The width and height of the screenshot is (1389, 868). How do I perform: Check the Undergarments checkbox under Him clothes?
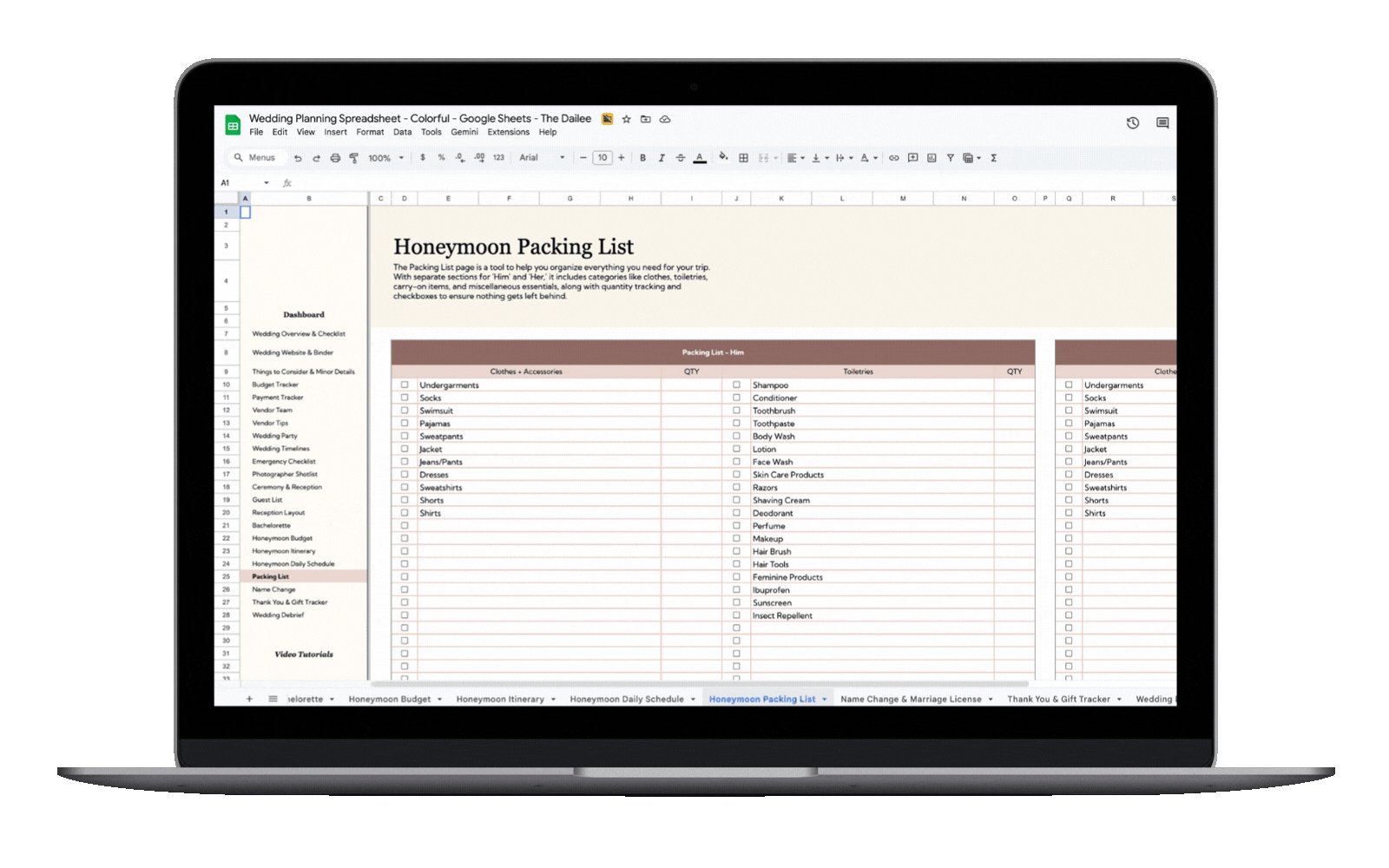pos(405,385)
